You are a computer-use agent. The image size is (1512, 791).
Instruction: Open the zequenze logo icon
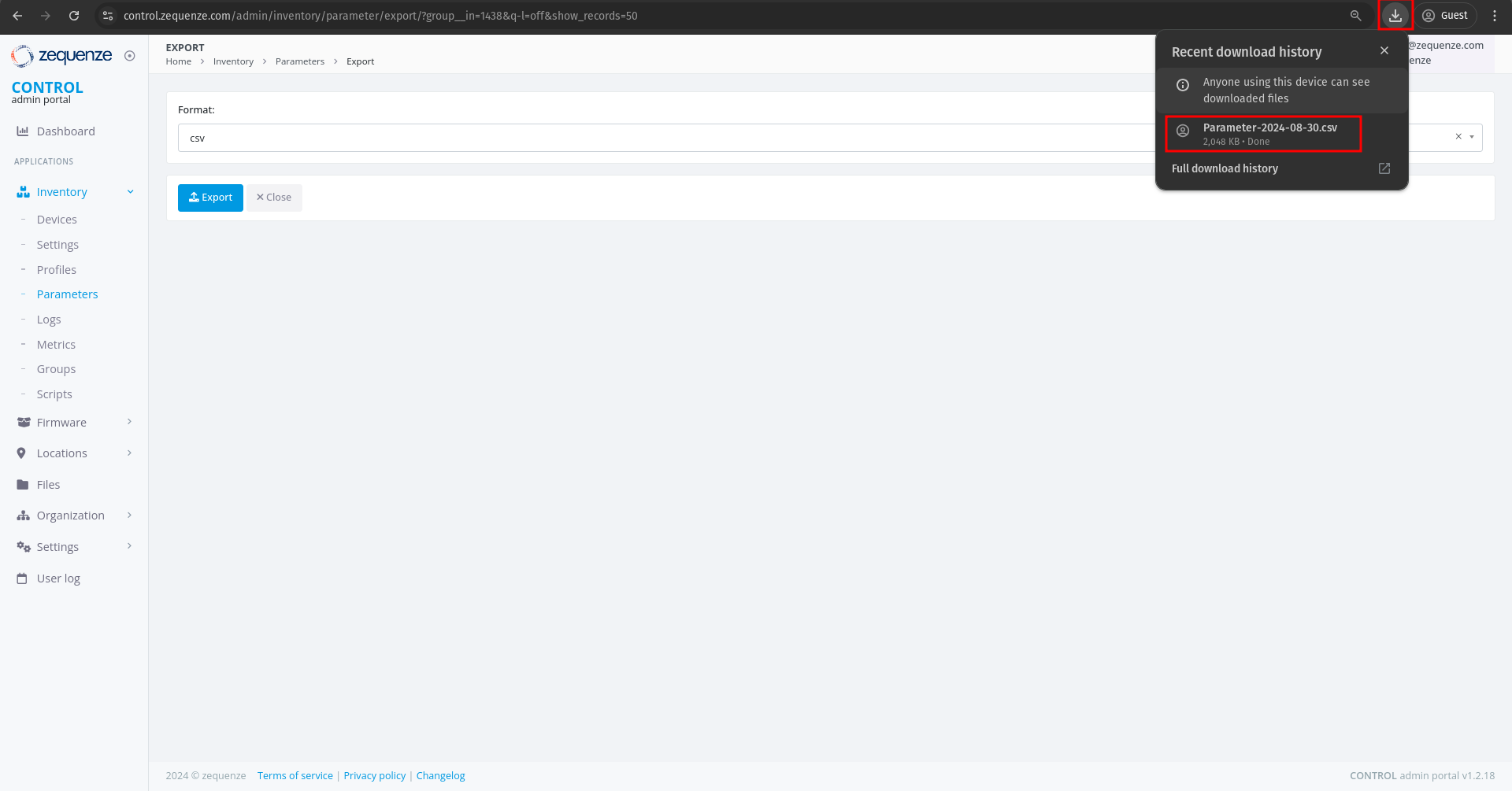click(21, 55)
